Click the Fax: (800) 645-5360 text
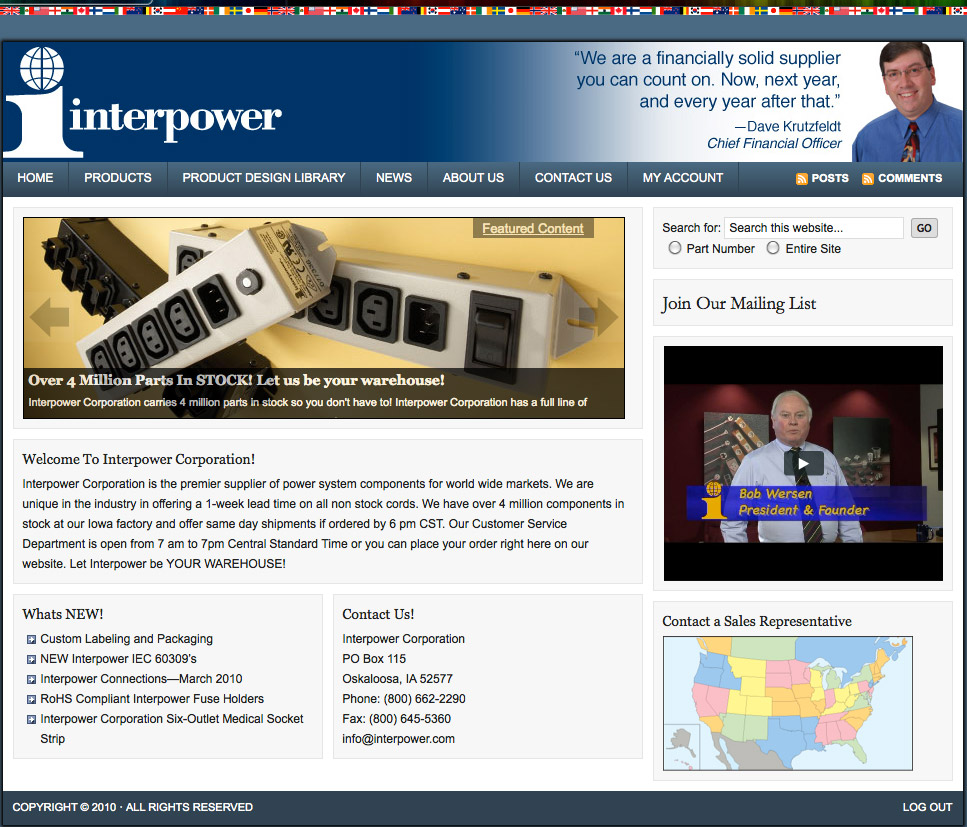Viewport: 967px width, 827px height. 397,719
